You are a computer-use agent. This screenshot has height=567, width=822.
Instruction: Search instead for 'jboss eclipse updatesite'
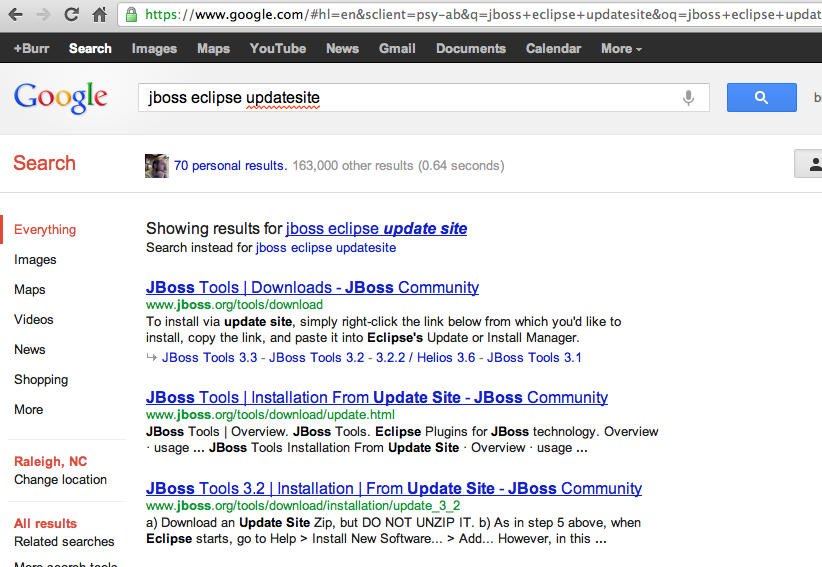click(x=326, y=247)
